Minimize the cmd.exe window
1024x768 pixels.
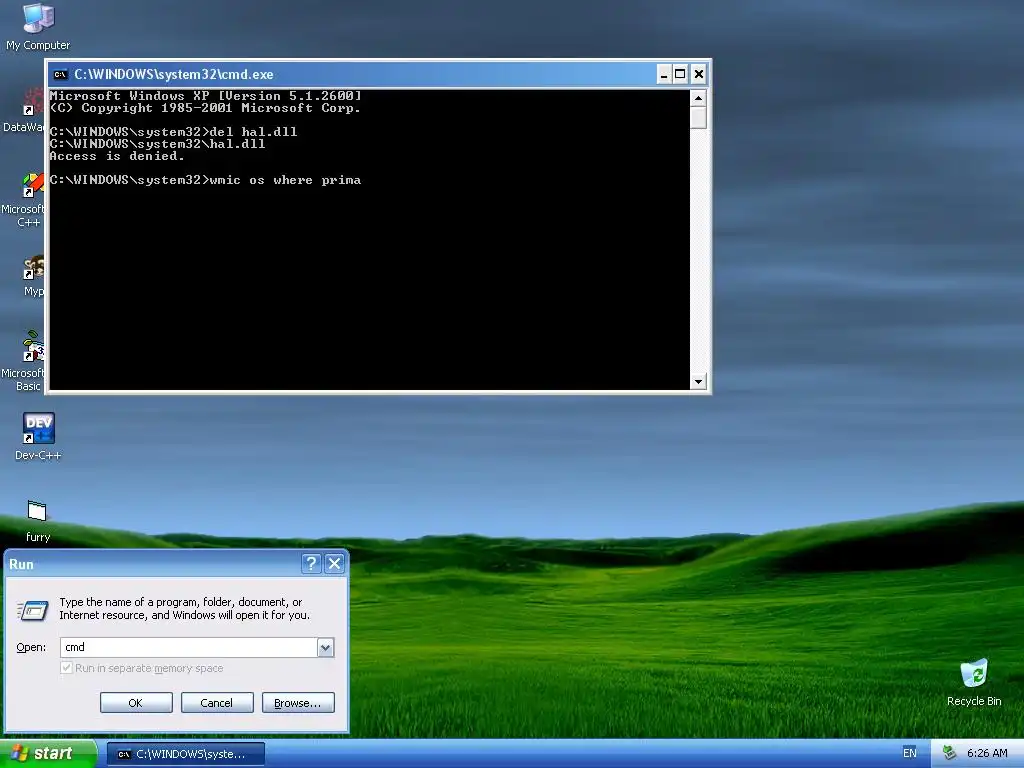tap(664, 74)
